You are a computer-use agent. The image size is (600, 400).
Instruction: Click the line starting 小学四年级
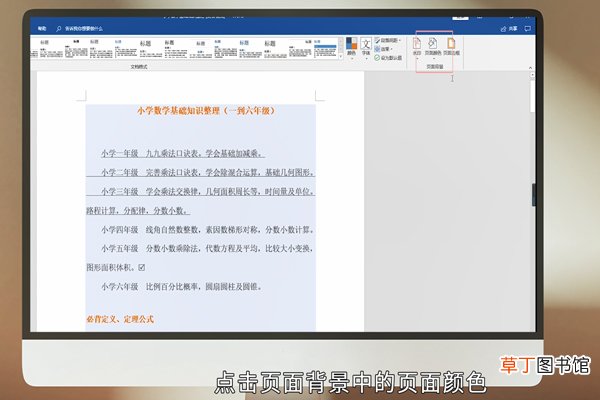[208, 230]
